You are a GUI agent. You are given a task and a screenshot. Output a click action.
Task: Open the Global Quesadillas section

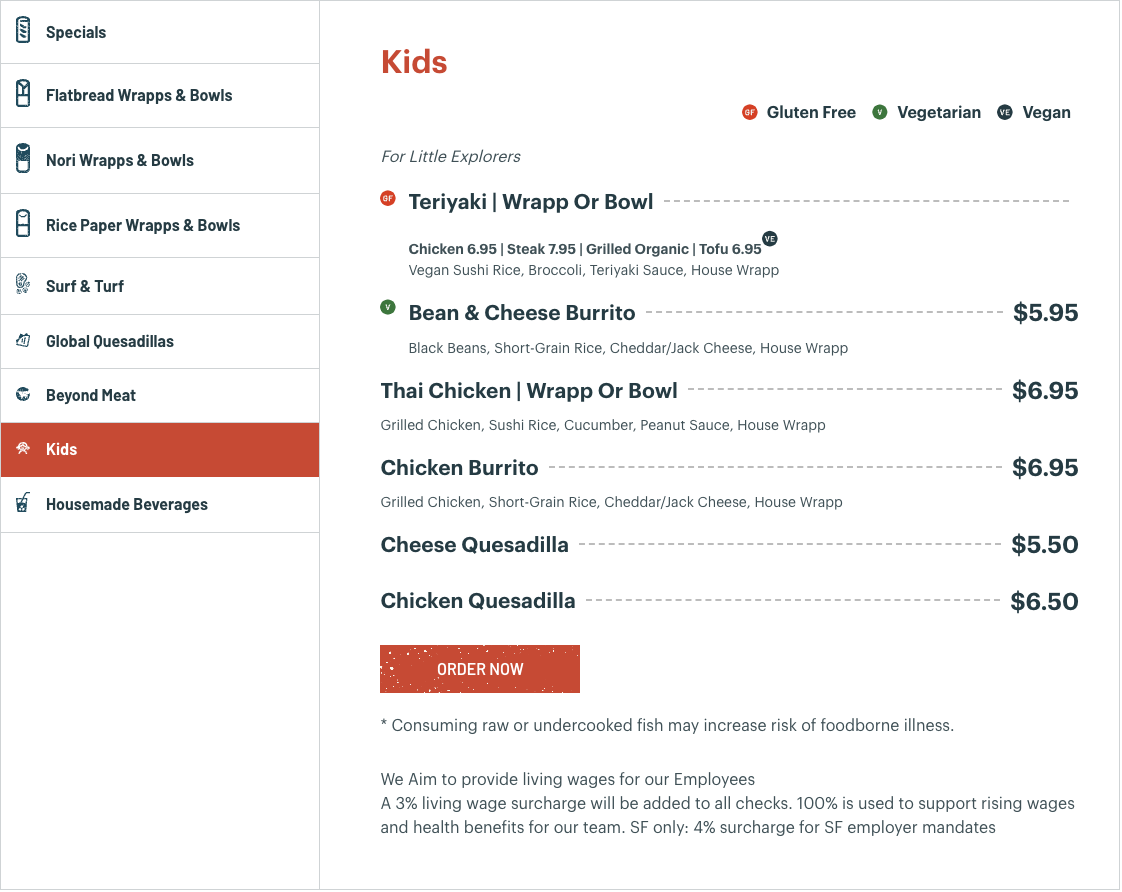click(110, 342)
